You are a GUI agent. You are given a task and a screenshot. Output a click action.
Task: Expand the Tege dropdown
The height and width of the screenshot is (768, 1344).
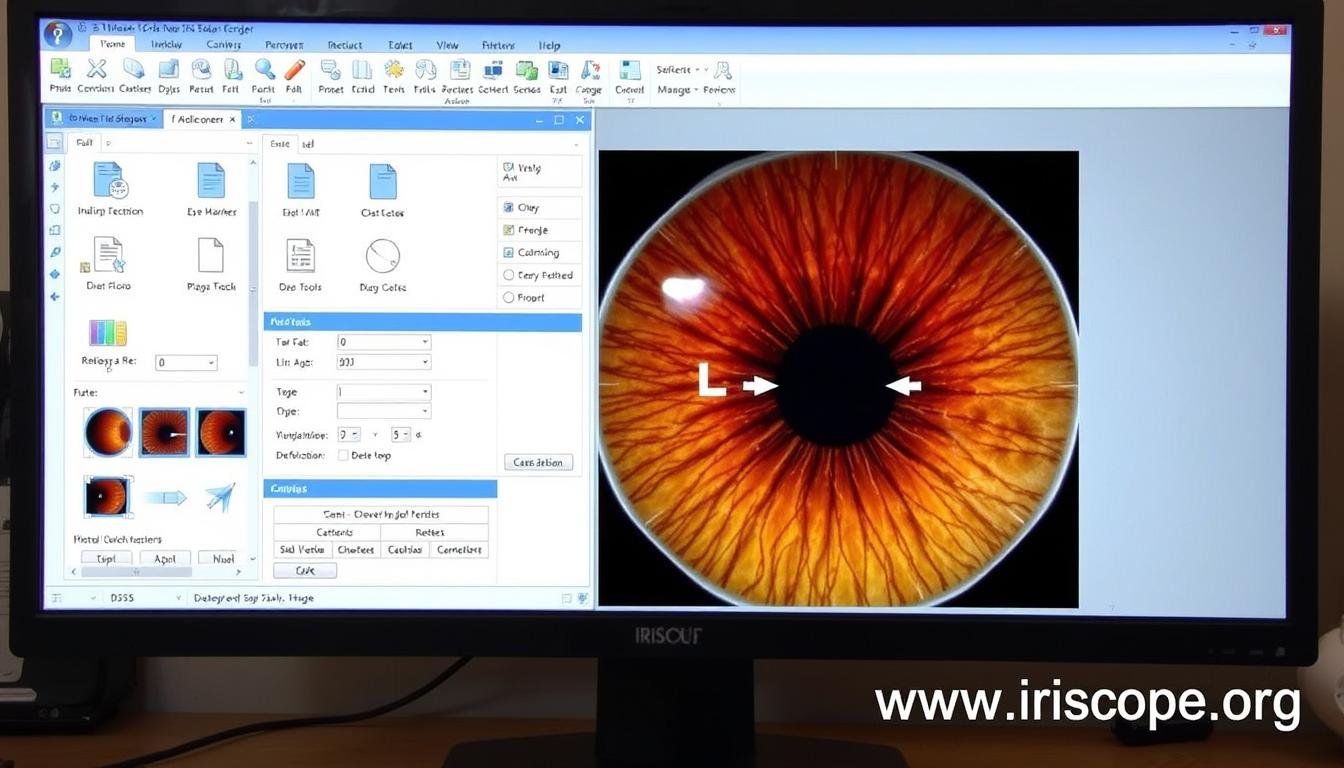click(384, 392)
